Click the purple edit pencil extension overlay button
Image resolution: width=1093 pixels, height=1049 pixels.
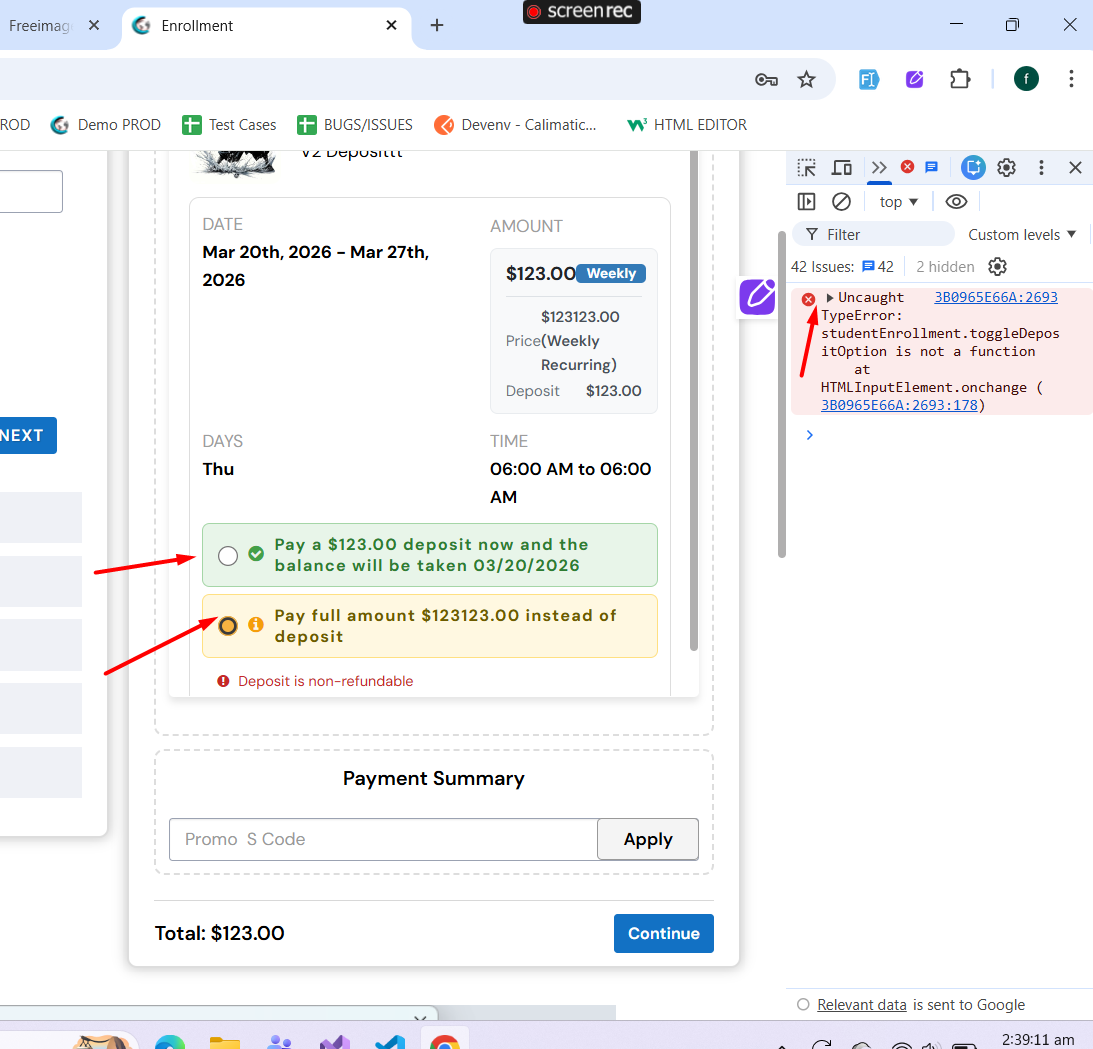(758, 296)
